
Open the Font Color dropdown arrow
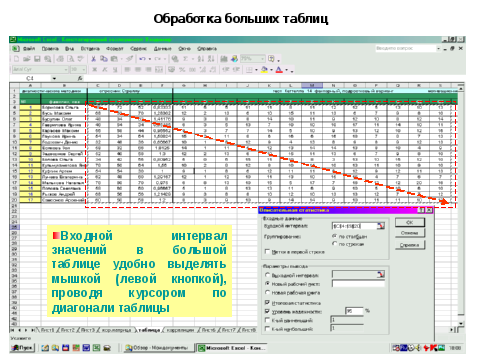point(286,69)
